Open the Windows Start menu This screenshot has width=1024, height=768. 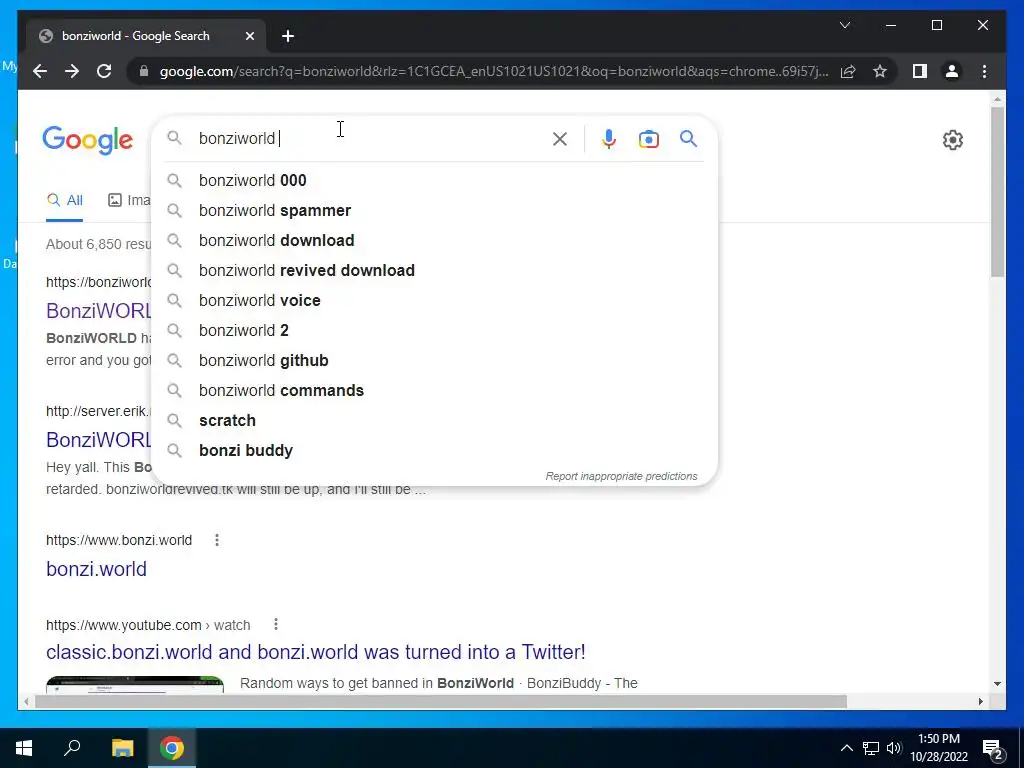(24, 748)
